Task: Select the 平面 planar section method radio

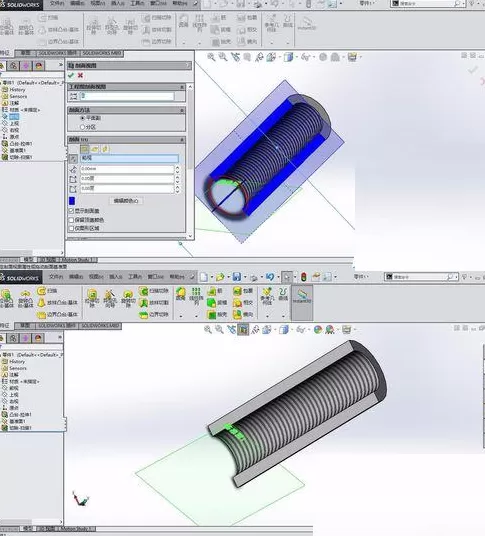Action: [x=82, y=118]
